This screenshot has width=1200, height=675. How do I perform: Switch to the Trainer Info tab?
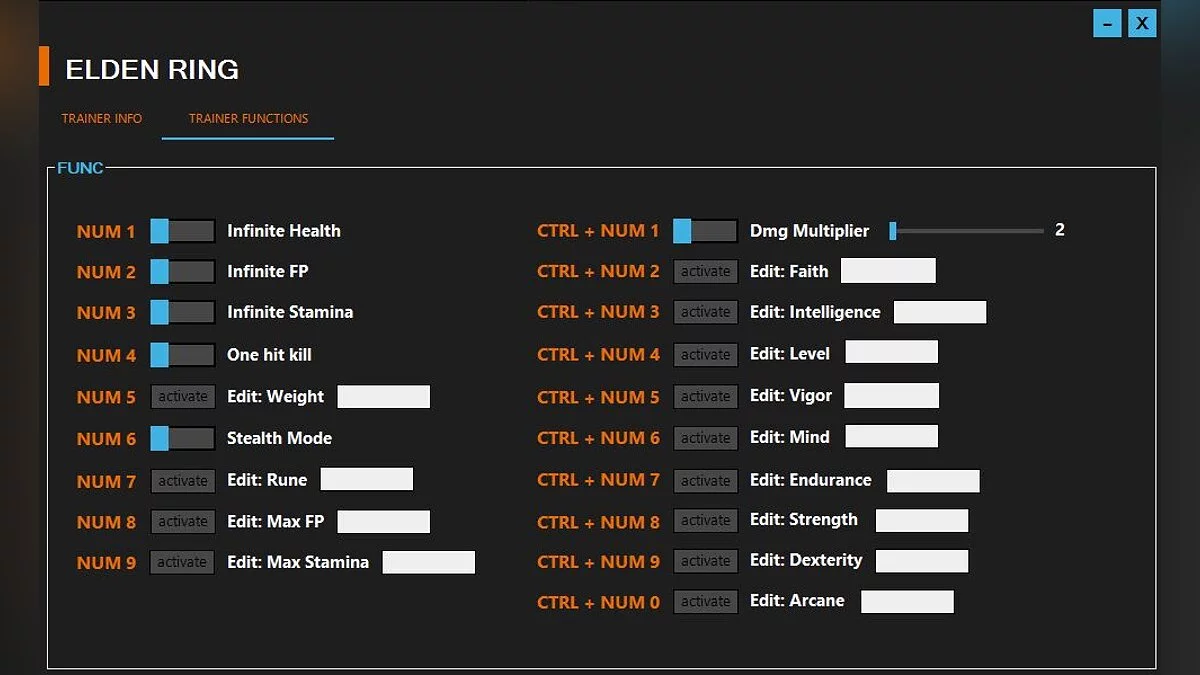click(102, 118)
